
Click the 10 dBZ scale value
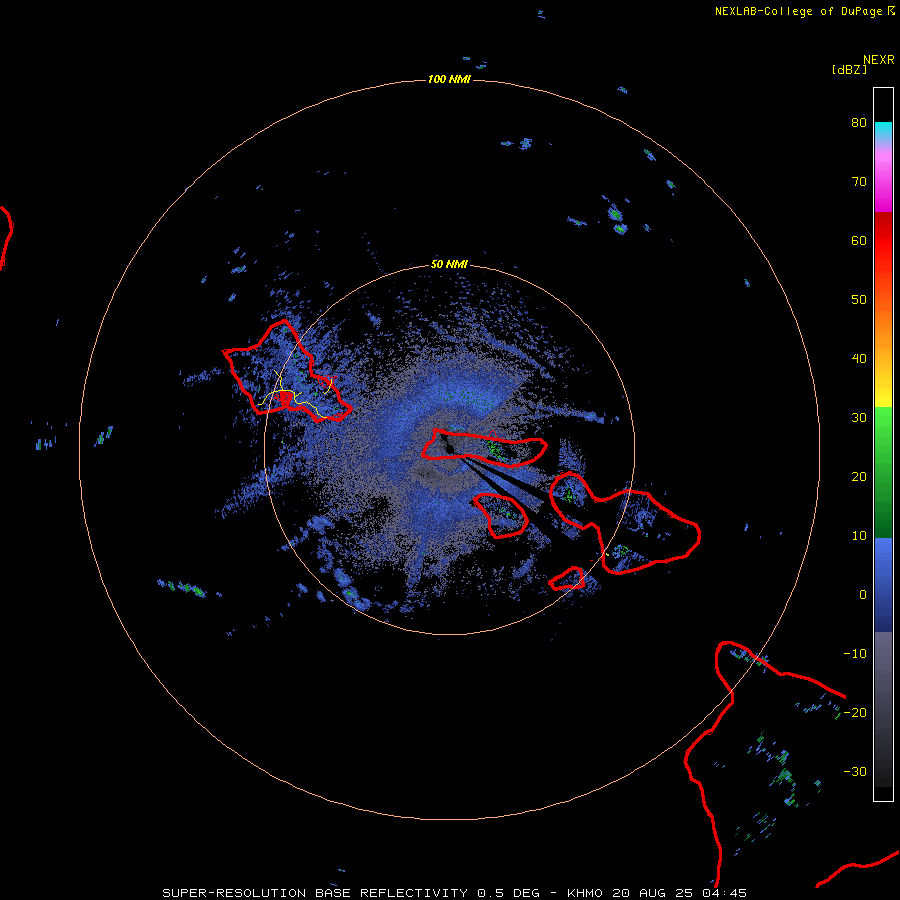coord(859,536)
